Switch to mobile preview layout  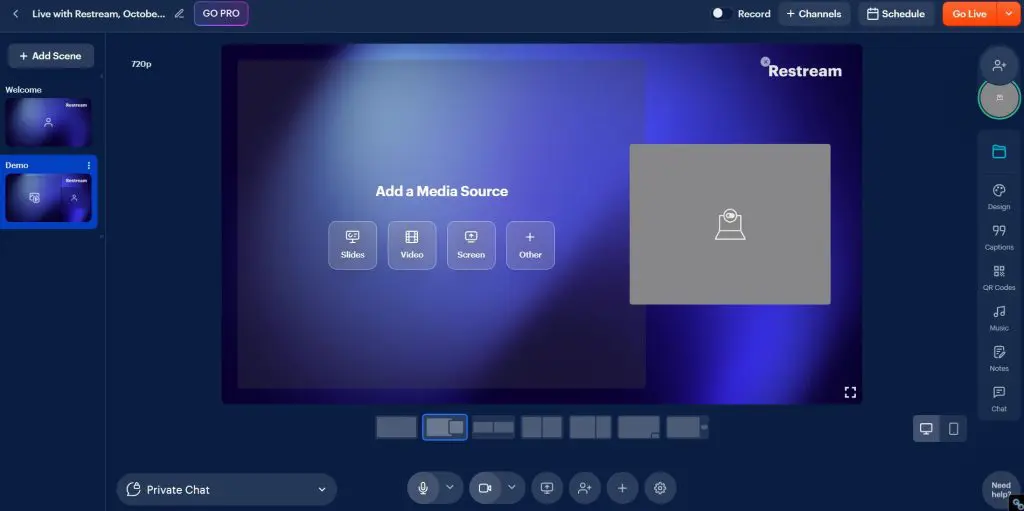pos(953,429)
